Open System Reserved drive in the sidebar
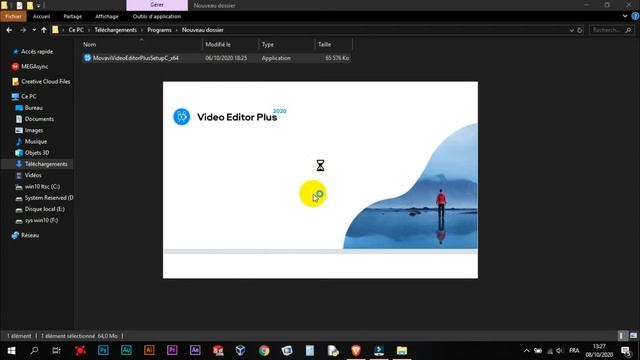This screenshot has height=360, width=640. pos(49,198)
